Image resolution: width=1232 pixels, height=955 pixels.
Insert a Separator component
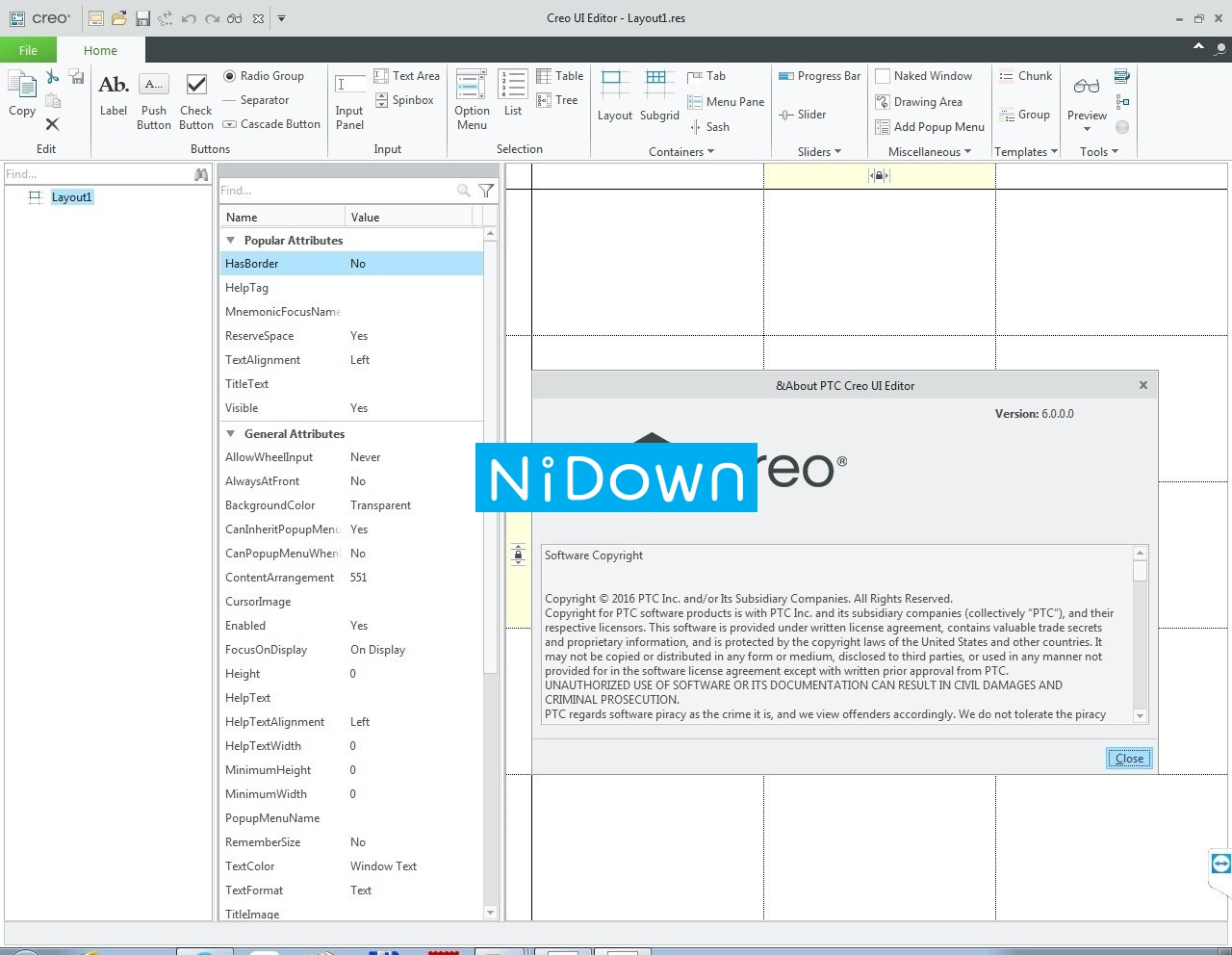click(x=256, y=100)
